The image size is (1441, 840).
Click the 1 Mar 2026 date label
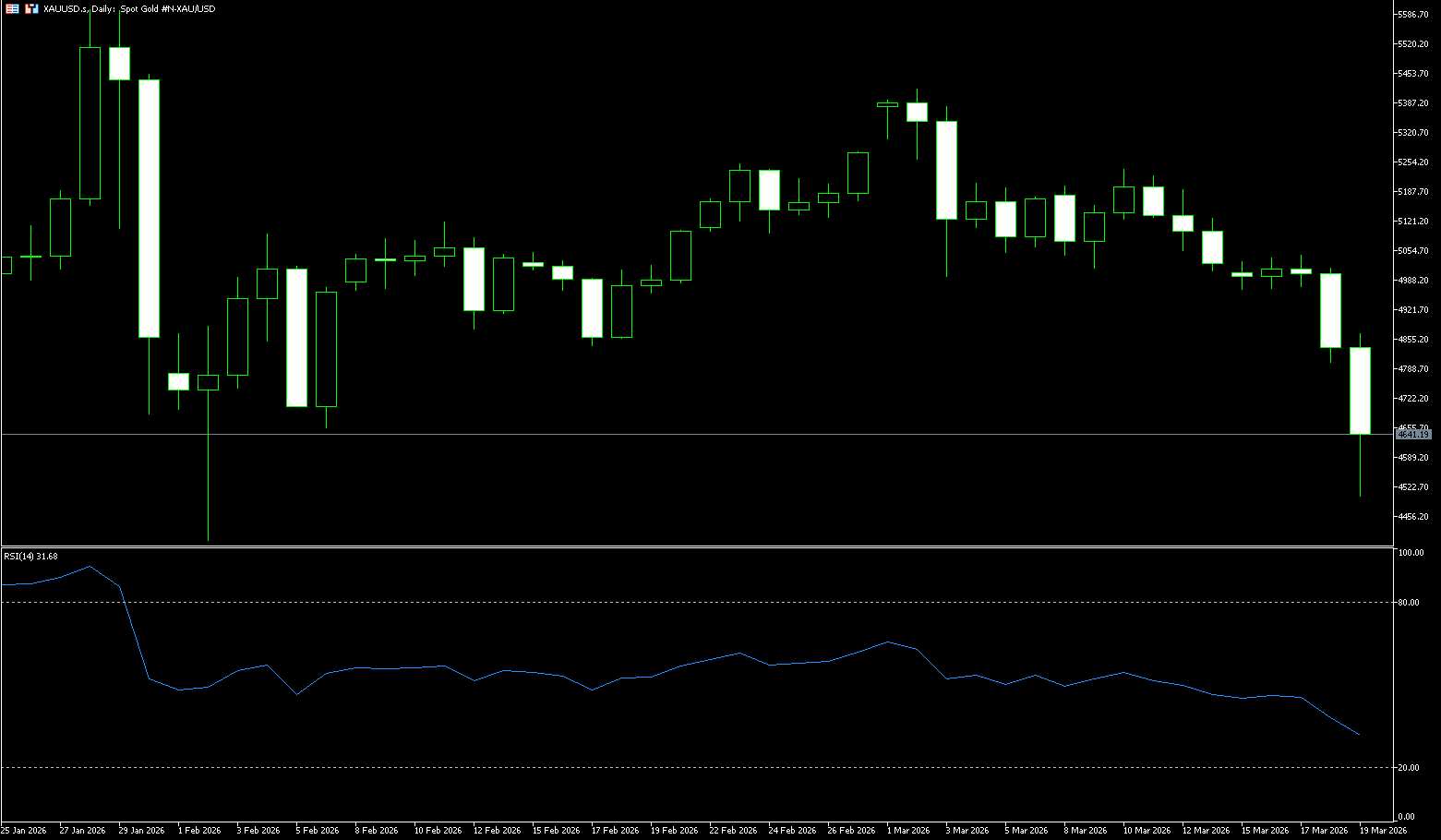908,831
